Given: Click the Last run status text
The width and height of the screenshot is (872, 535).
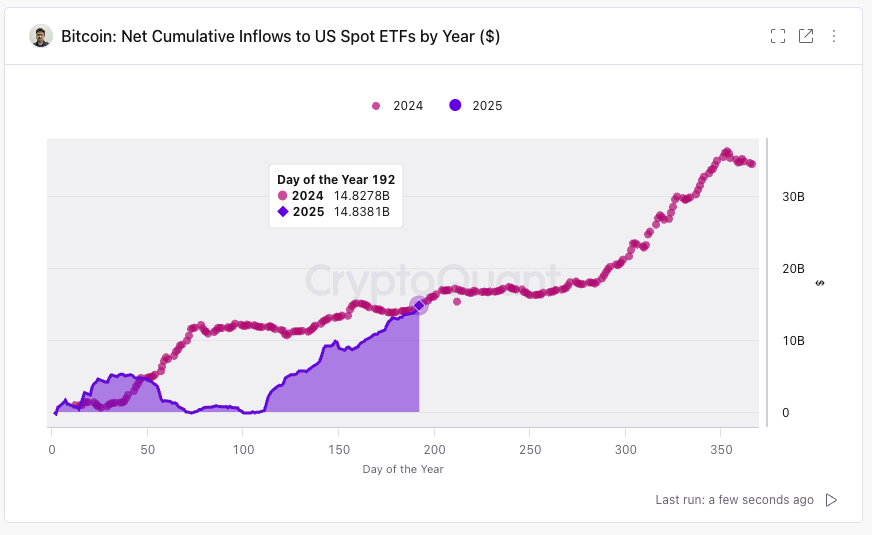Looking at the screenshot, I should click(x=734, y=500).
